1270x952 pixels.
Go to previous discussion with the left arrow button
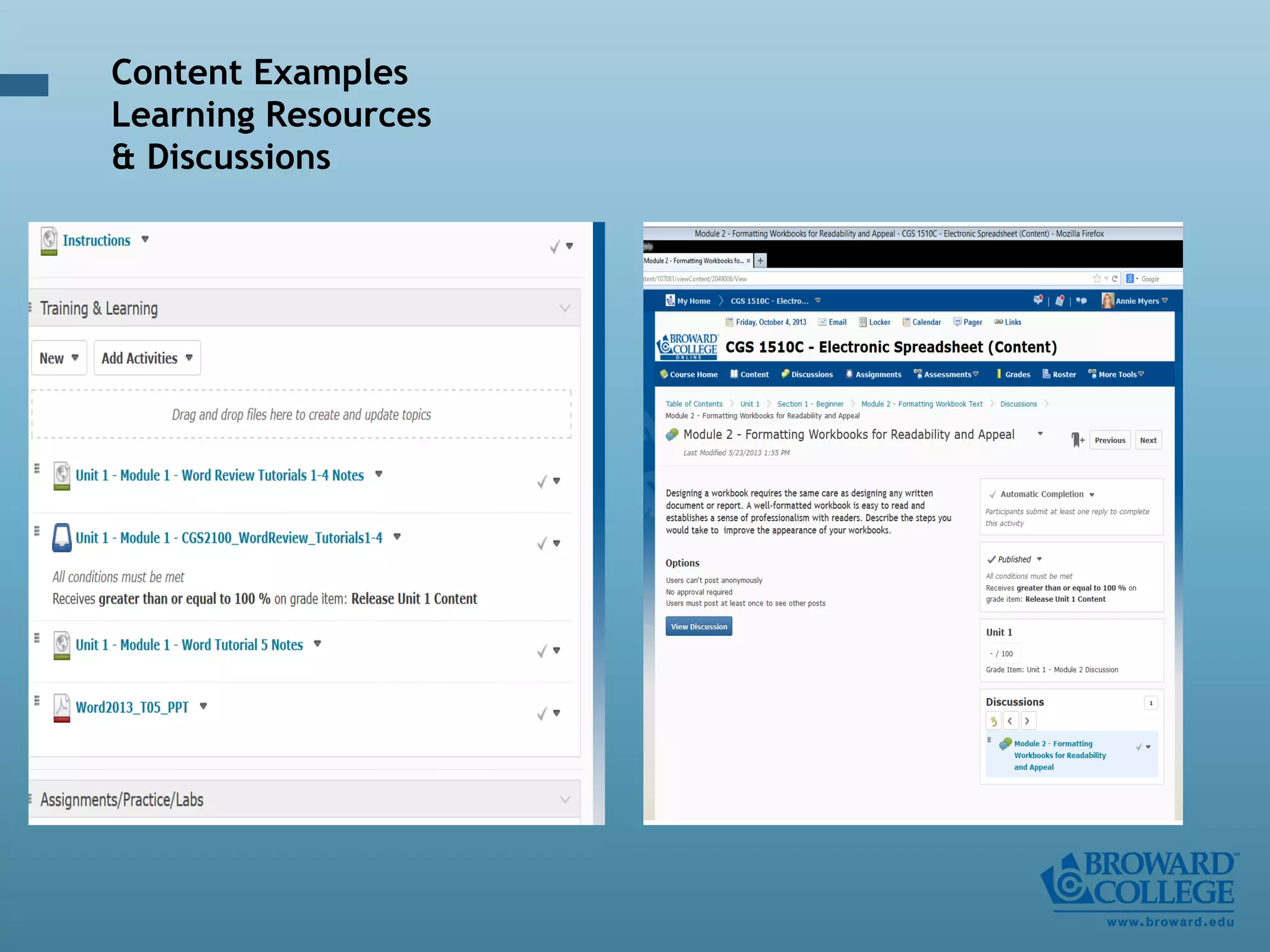pos(1010,721)
